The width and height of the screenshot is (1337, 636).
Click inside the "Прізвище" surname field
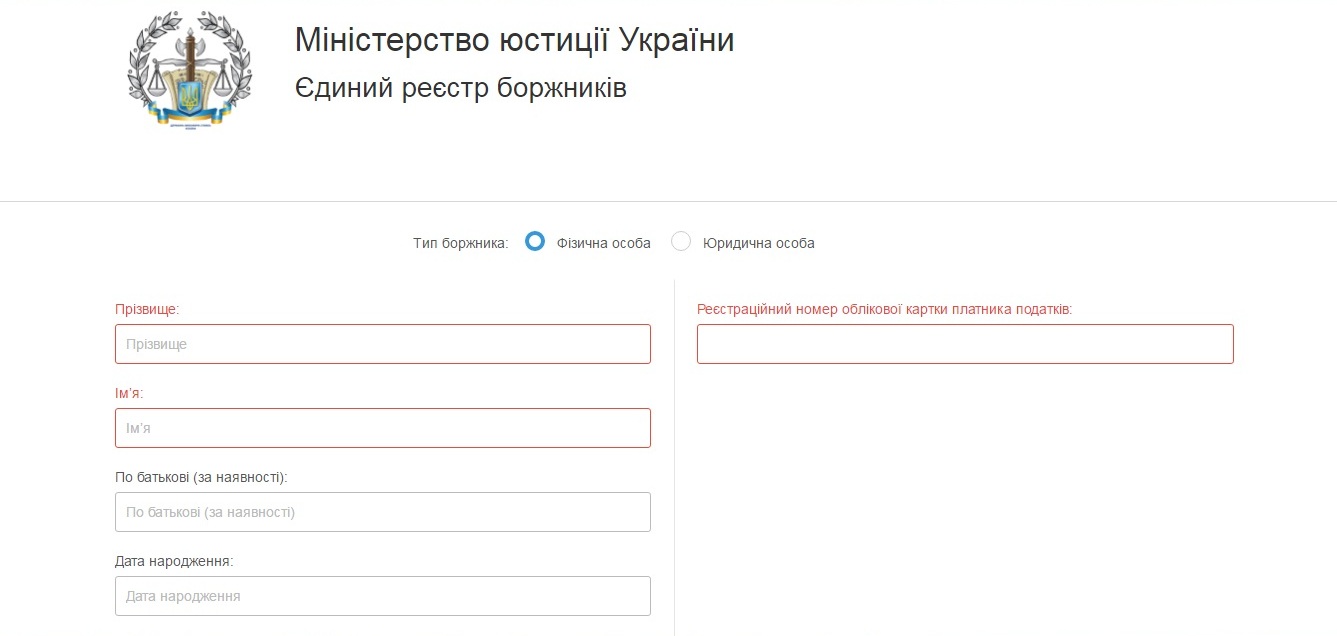pos(383,343)
